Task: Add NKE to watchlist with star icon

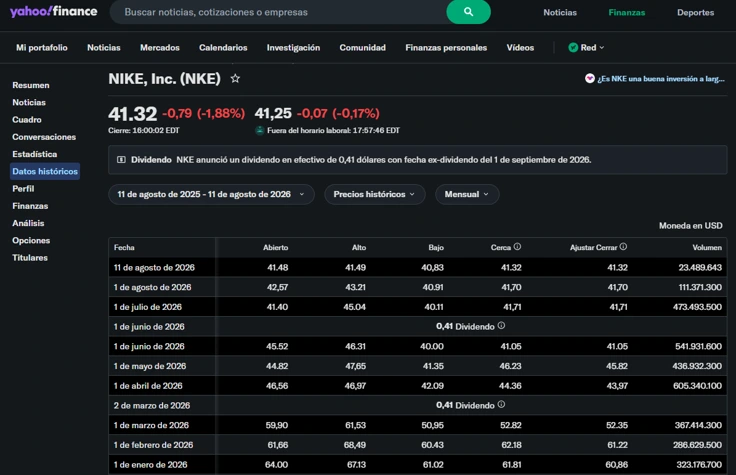Action: [235, 78]
